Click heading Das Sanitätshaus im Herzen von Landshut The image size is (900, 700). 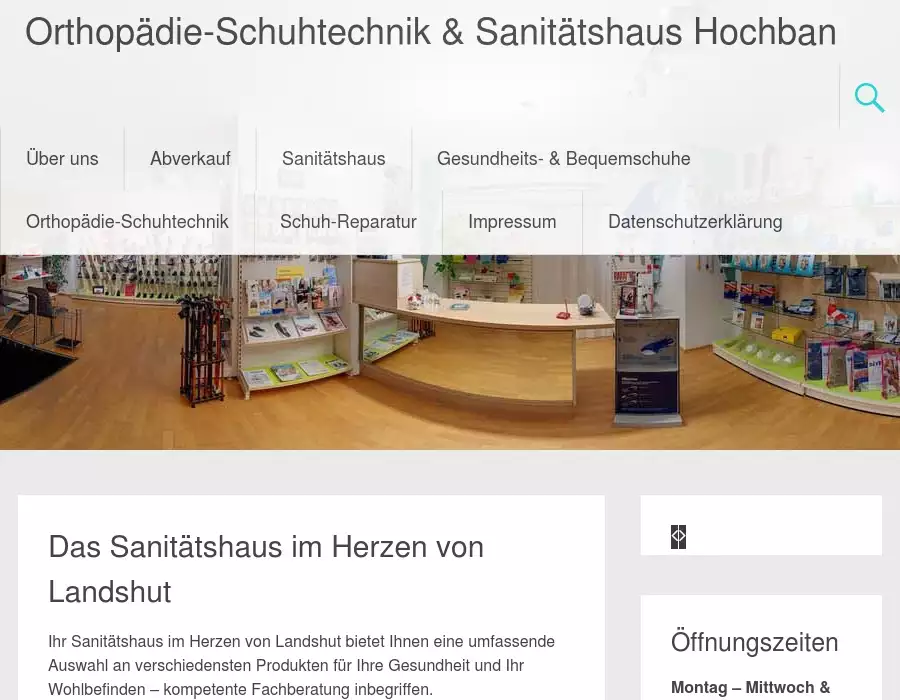tap(266, 569)
